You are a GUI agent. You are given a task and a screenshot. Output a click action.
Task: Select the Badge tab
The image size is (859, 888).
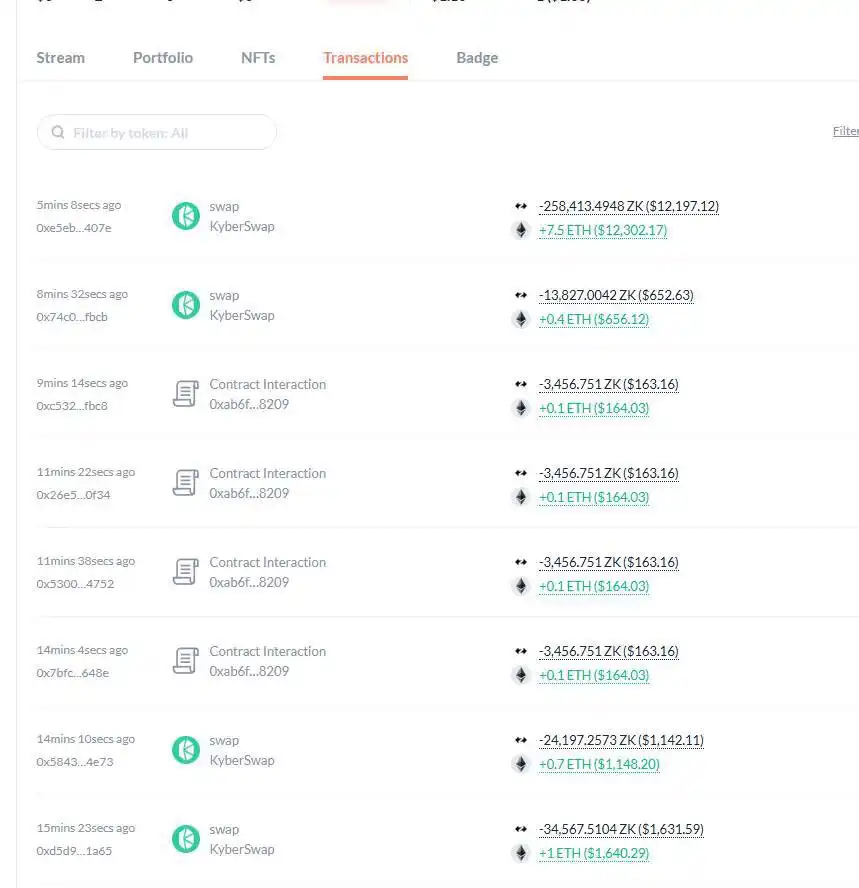477,58
